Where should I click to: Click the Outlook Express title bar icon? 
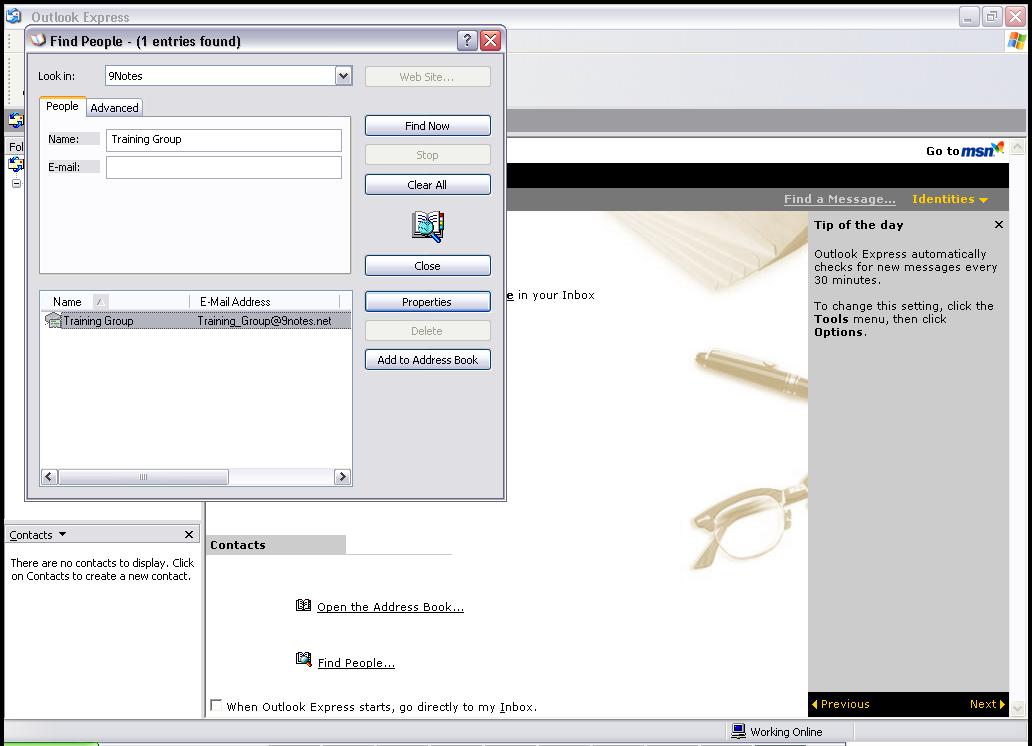click(x=14, y=16)
